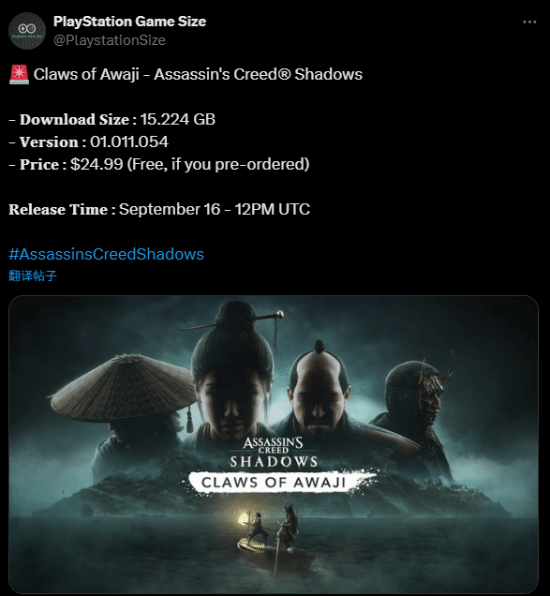The width and height of the screenshot is (550, 596).
Task: Click the 翻译帖子 translate post link
Action: (x=33, y=276)
